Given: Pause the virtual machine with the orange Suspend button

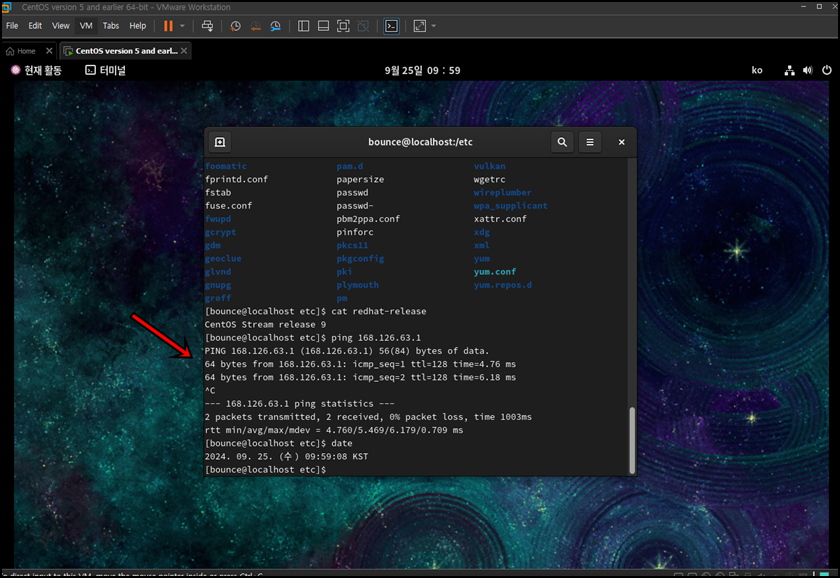Looking at the screenshot, I should pos(168,26).
